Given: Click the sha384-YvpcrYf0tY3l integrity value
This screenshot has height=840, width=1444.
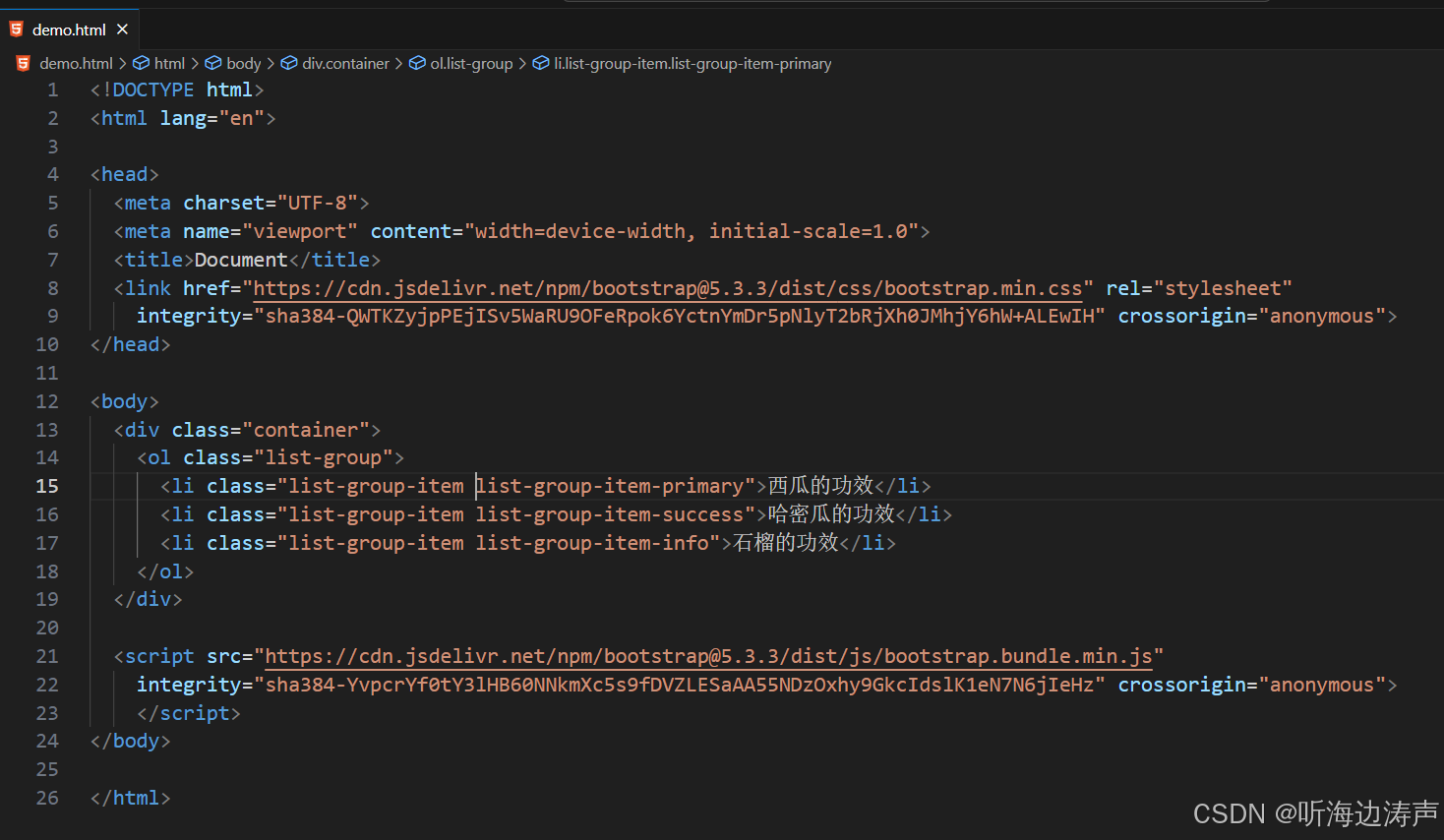Looking at the screenshot, I should 680,685.
